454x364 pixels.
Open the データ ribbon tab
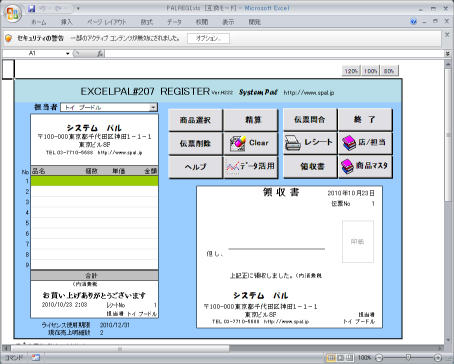pyautogui.click(x=174, y=22)
